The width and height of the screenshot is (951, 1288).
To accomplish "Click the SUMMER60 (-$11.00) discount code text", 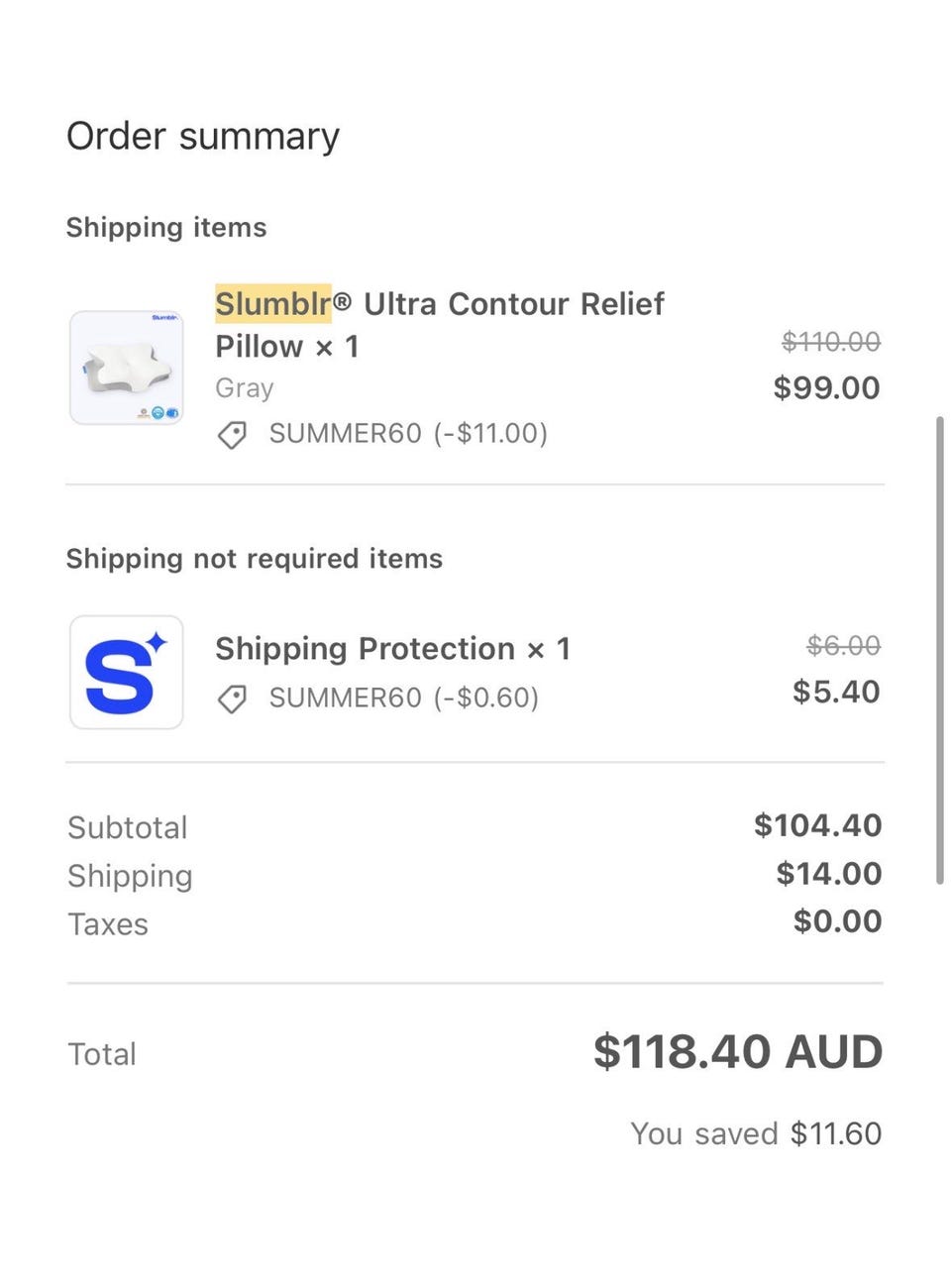I will click(x=408, y=434).
